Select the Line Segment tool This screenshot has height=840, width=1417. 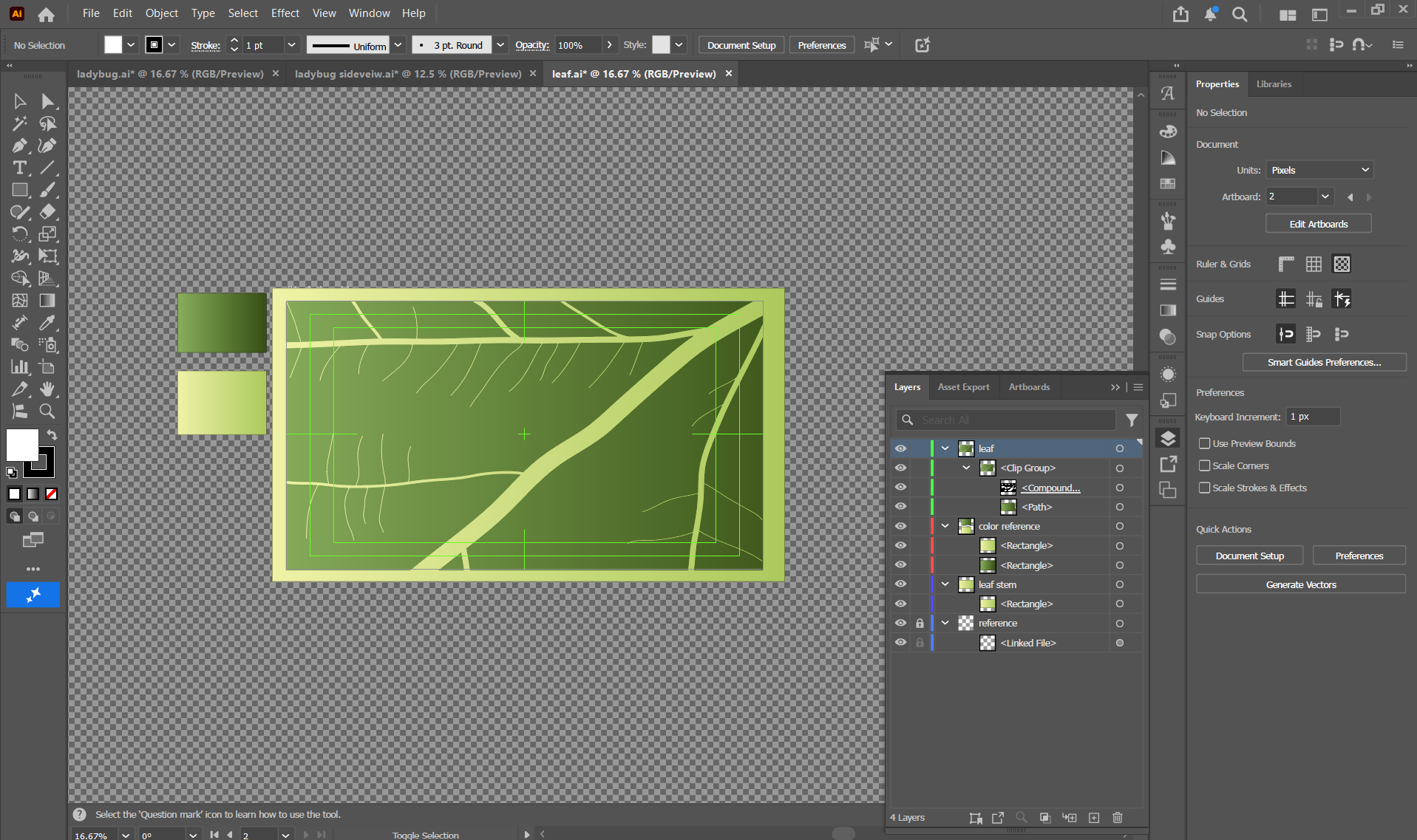(x=47, y=168)
